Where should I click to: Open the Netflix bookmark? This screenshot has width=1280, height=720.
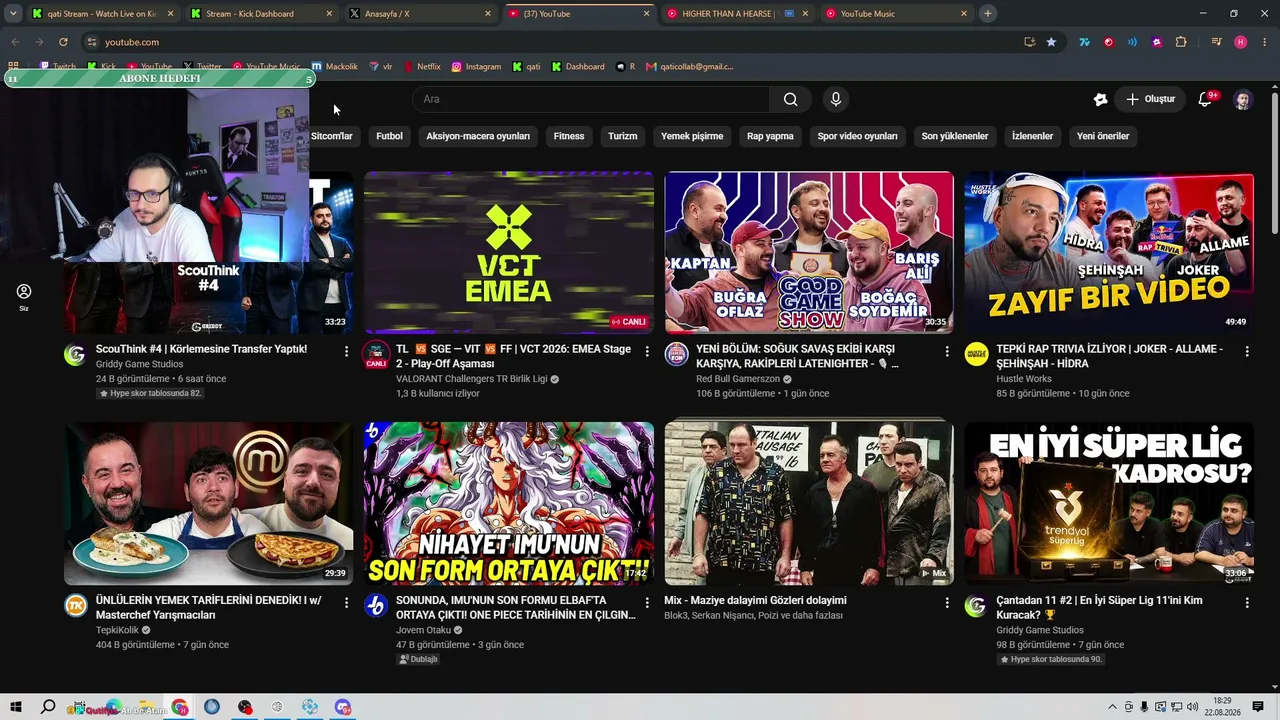click(422, 67)
